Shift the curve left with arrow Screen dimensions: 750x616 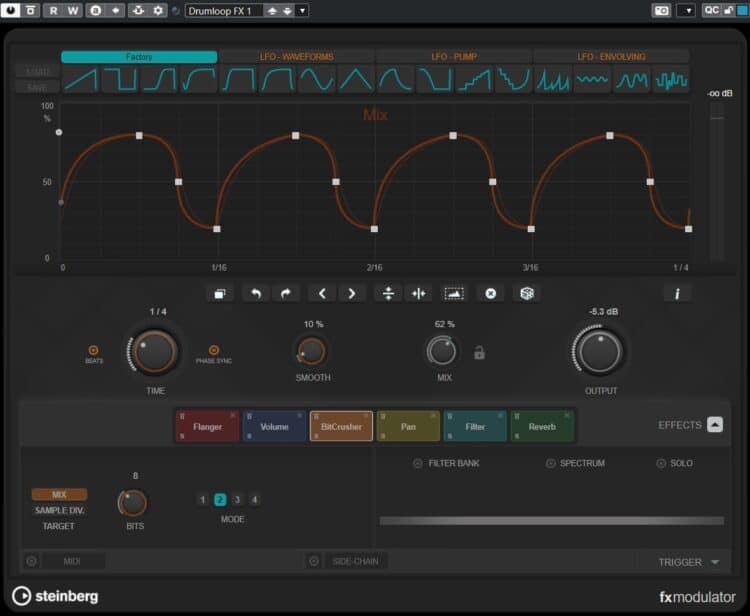[x=322, y=294]
